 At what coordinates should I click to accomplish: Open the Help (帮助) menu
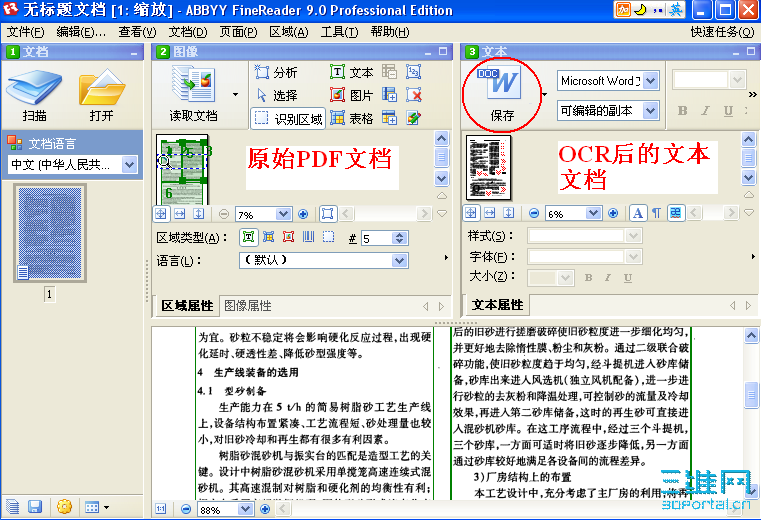pos(390,32)
